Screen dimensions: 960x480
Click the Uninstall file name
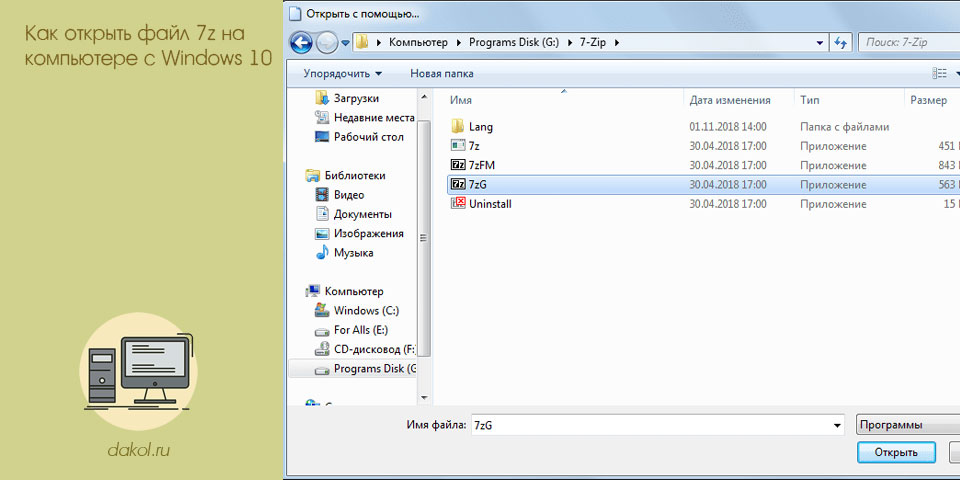pyautogui.click(x=490, y=204)
